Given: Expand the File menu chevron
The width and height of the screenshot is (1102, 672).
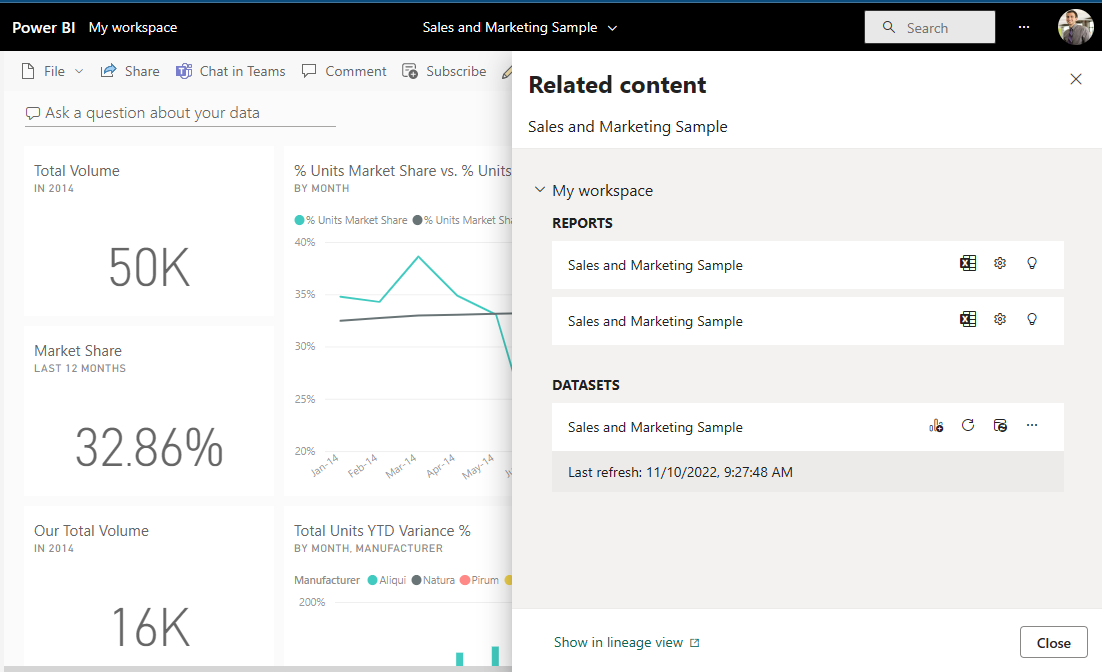Looking at the screenshot, I should 78,71.
